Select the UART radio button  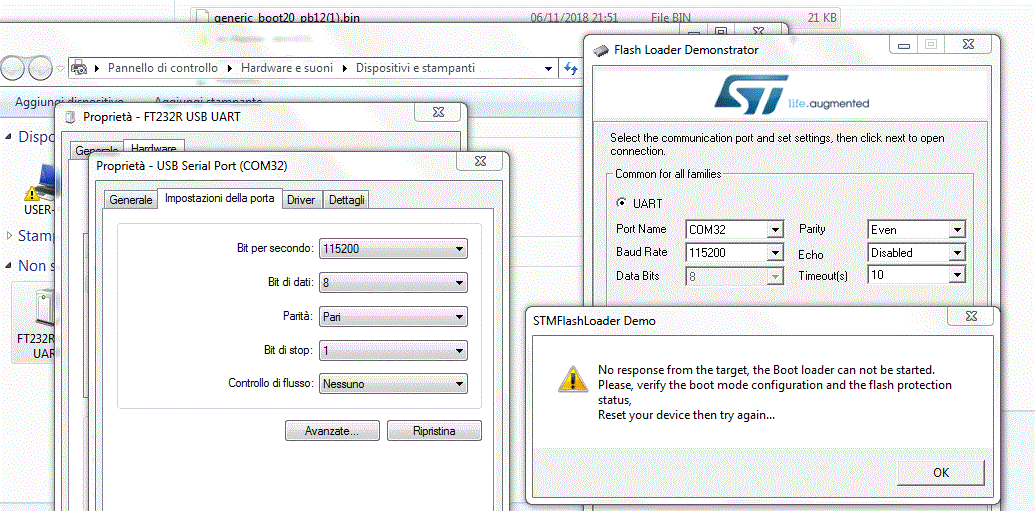point(622,203)
